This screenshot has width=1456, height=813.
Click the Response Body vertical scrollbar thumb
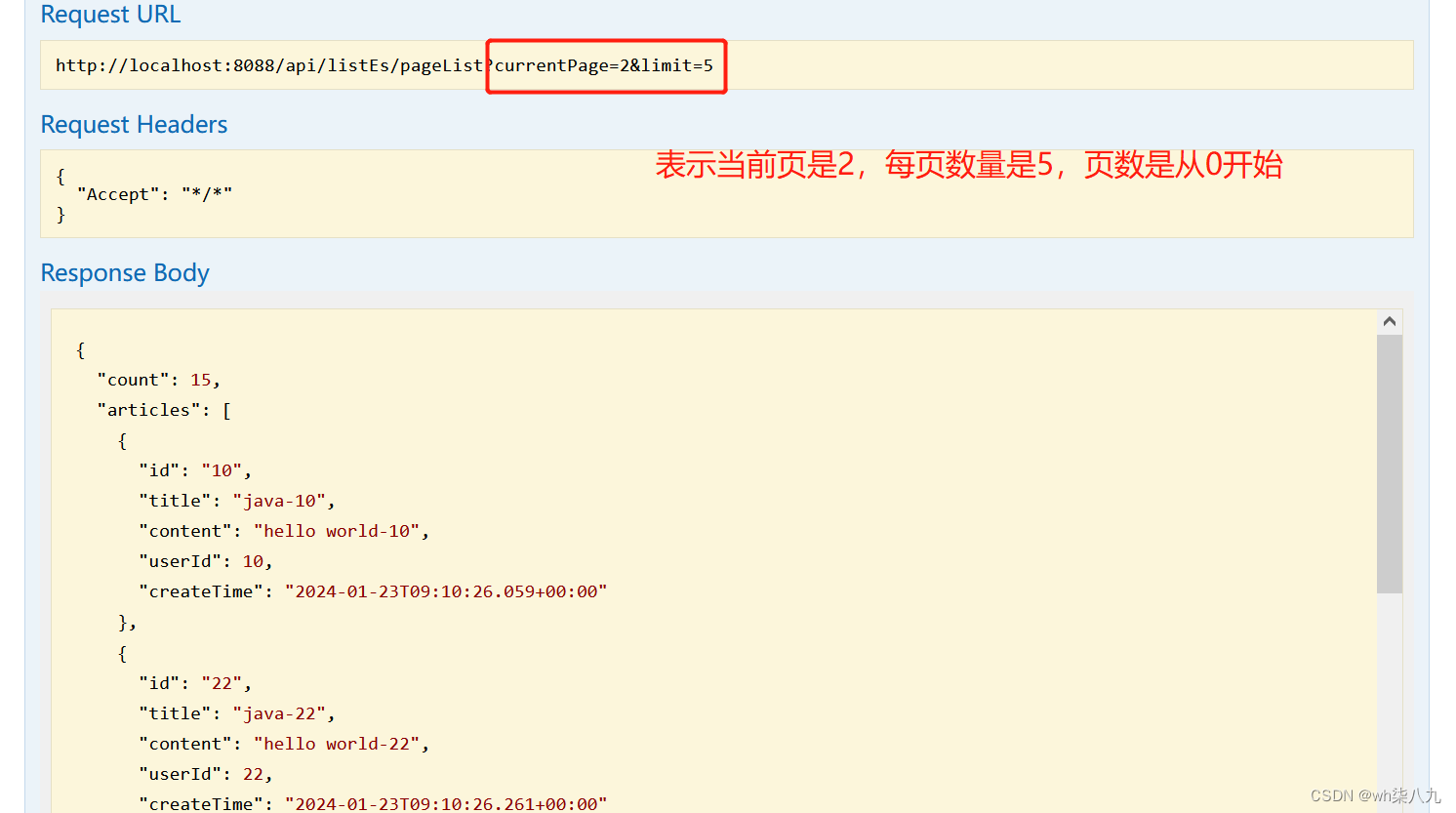[x=1390, y=465]
